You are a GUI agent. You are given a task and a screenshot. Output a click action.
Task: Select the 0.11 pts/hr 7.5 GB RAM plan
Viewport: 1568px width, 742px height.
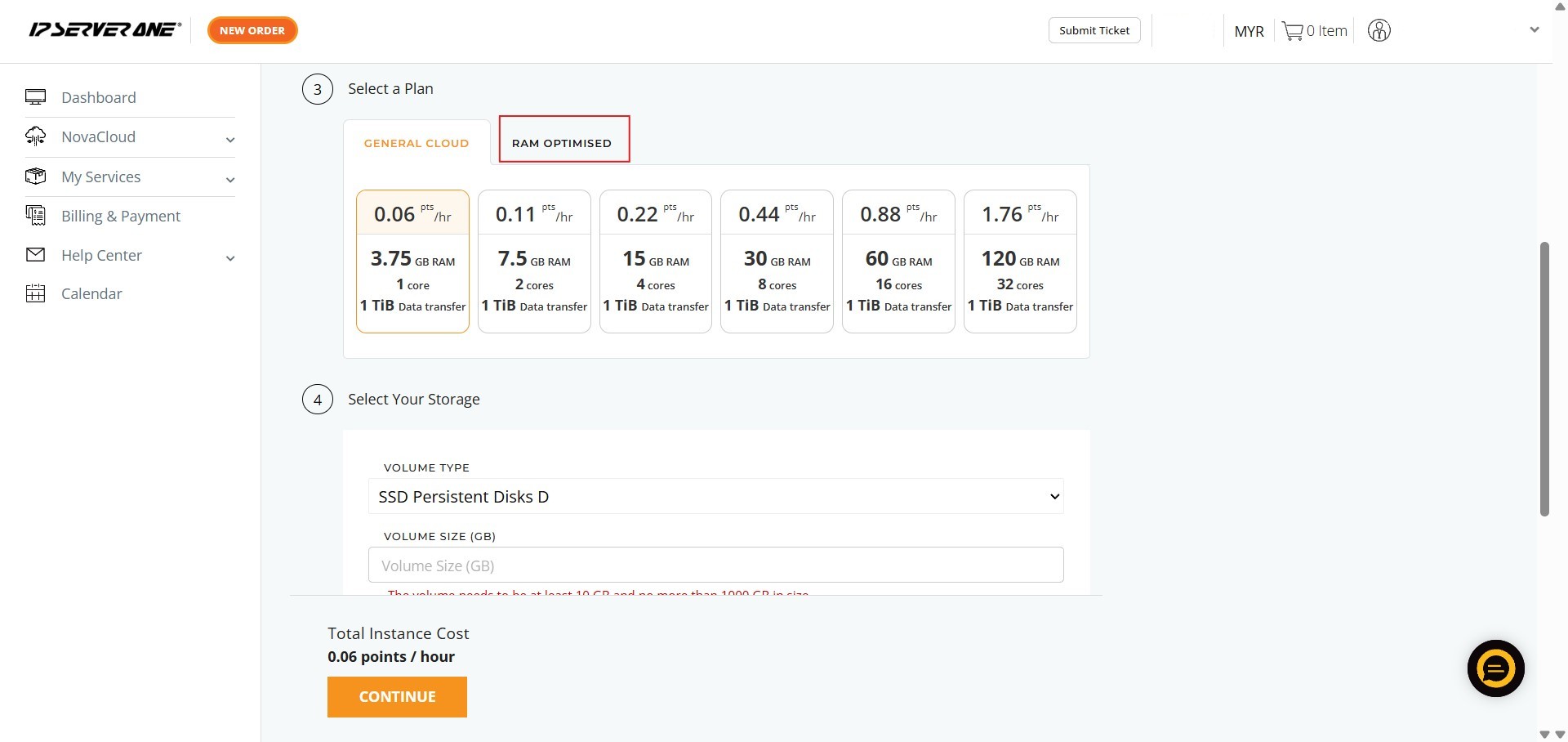coord(534,261)
